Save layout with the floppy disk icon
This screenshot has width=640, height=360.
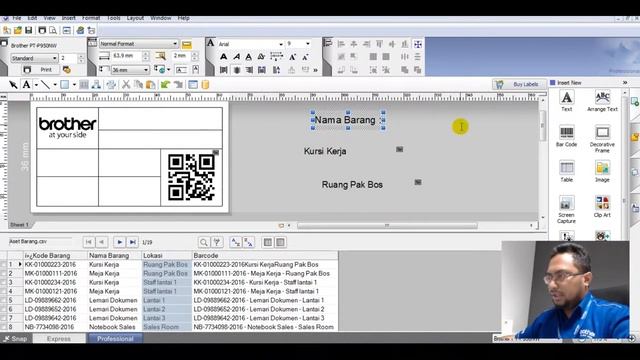28,30
